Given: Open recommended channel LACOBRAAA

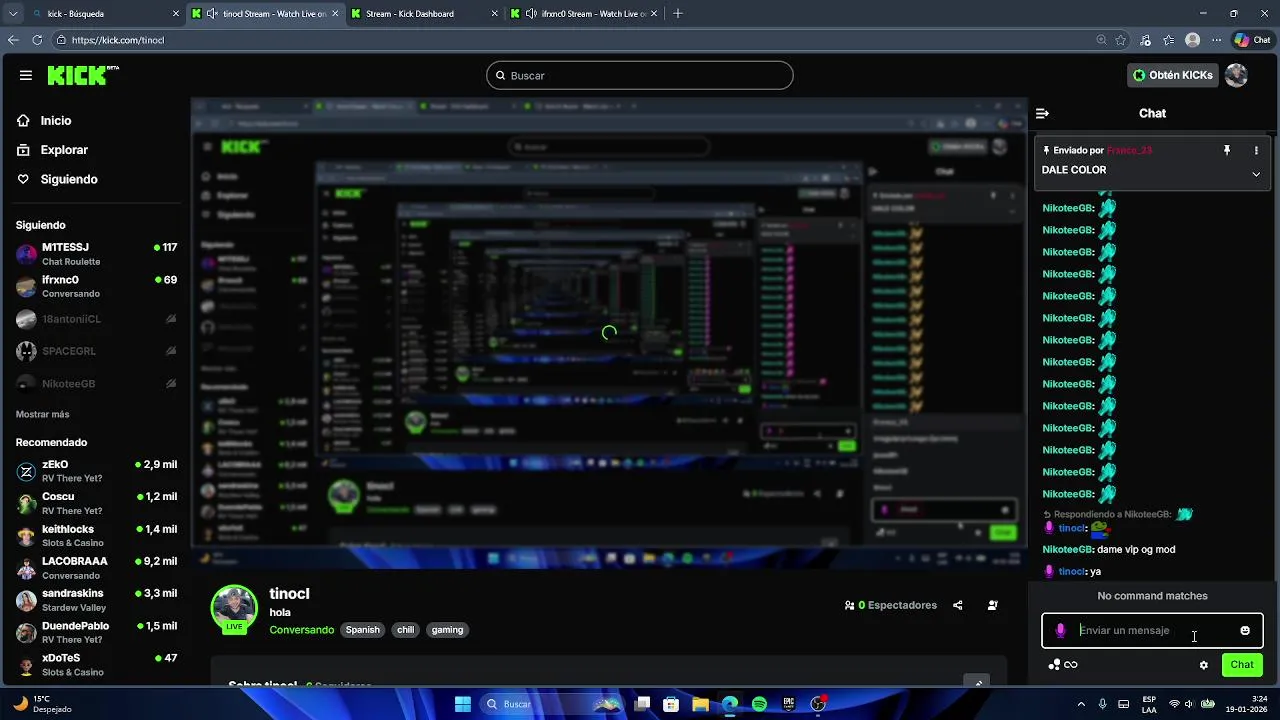Looking at the screenshot, I should pos(96,568).
